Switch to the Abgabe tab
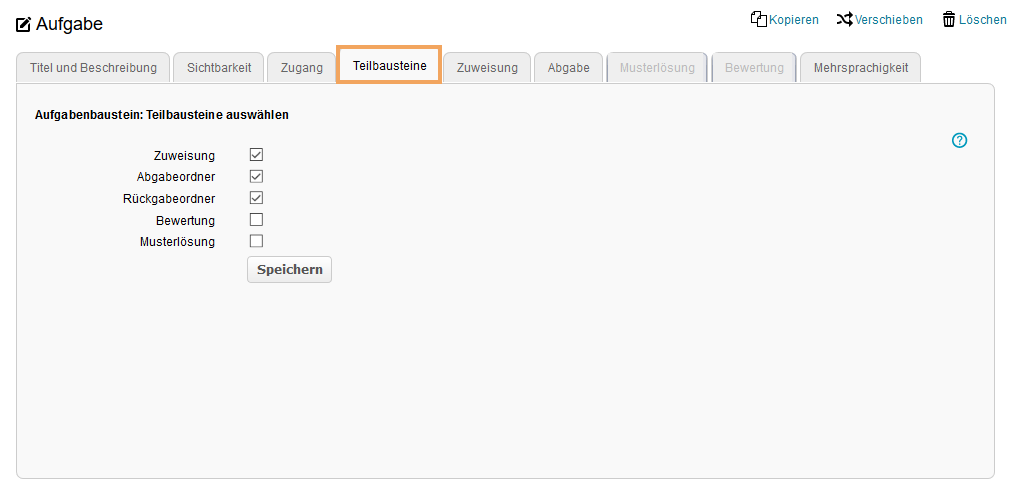Screen dimensions: 1017x494 tap(568, 68)
